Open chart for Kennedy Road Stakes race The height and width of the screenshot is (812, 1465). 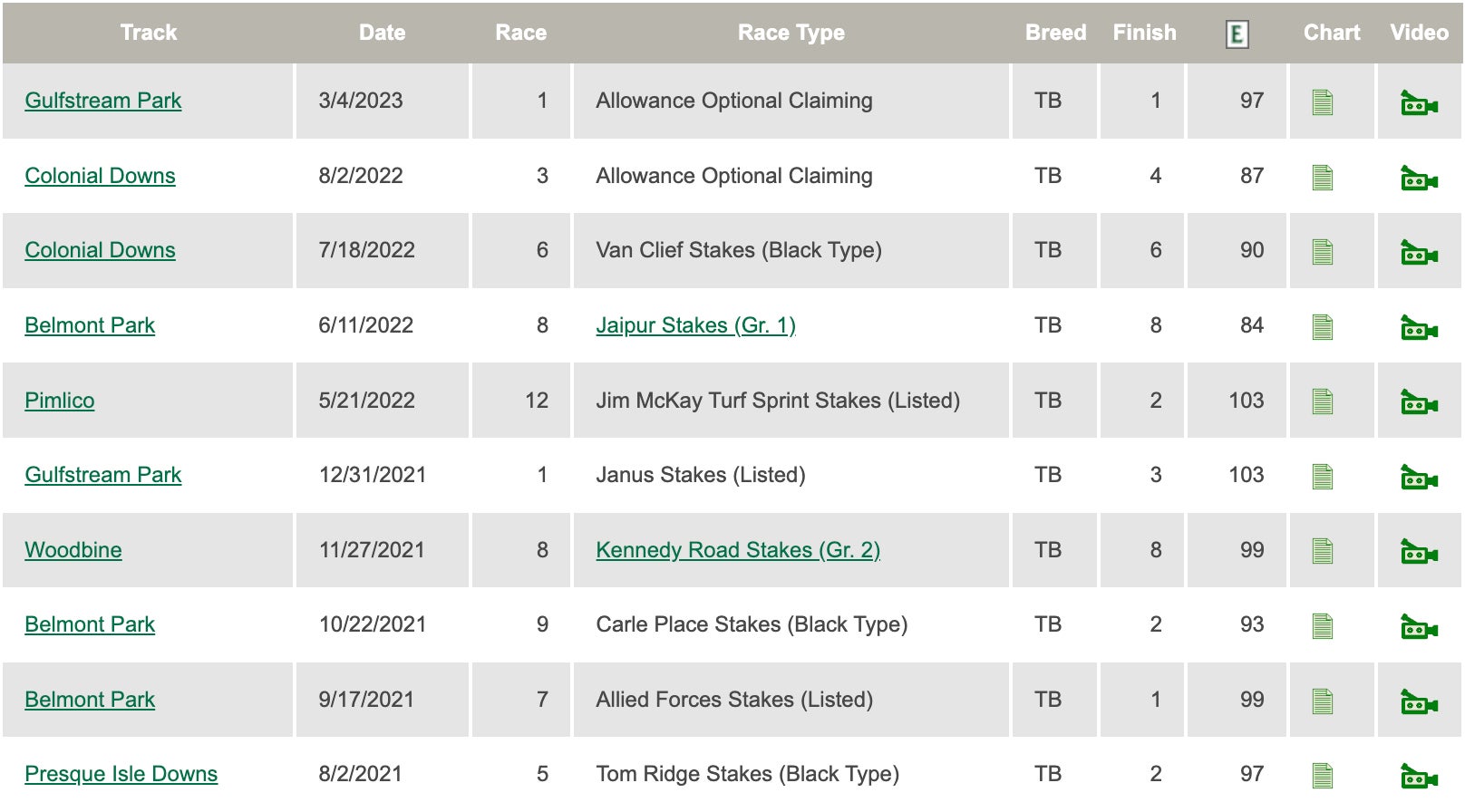click(x=1323, y=551)
